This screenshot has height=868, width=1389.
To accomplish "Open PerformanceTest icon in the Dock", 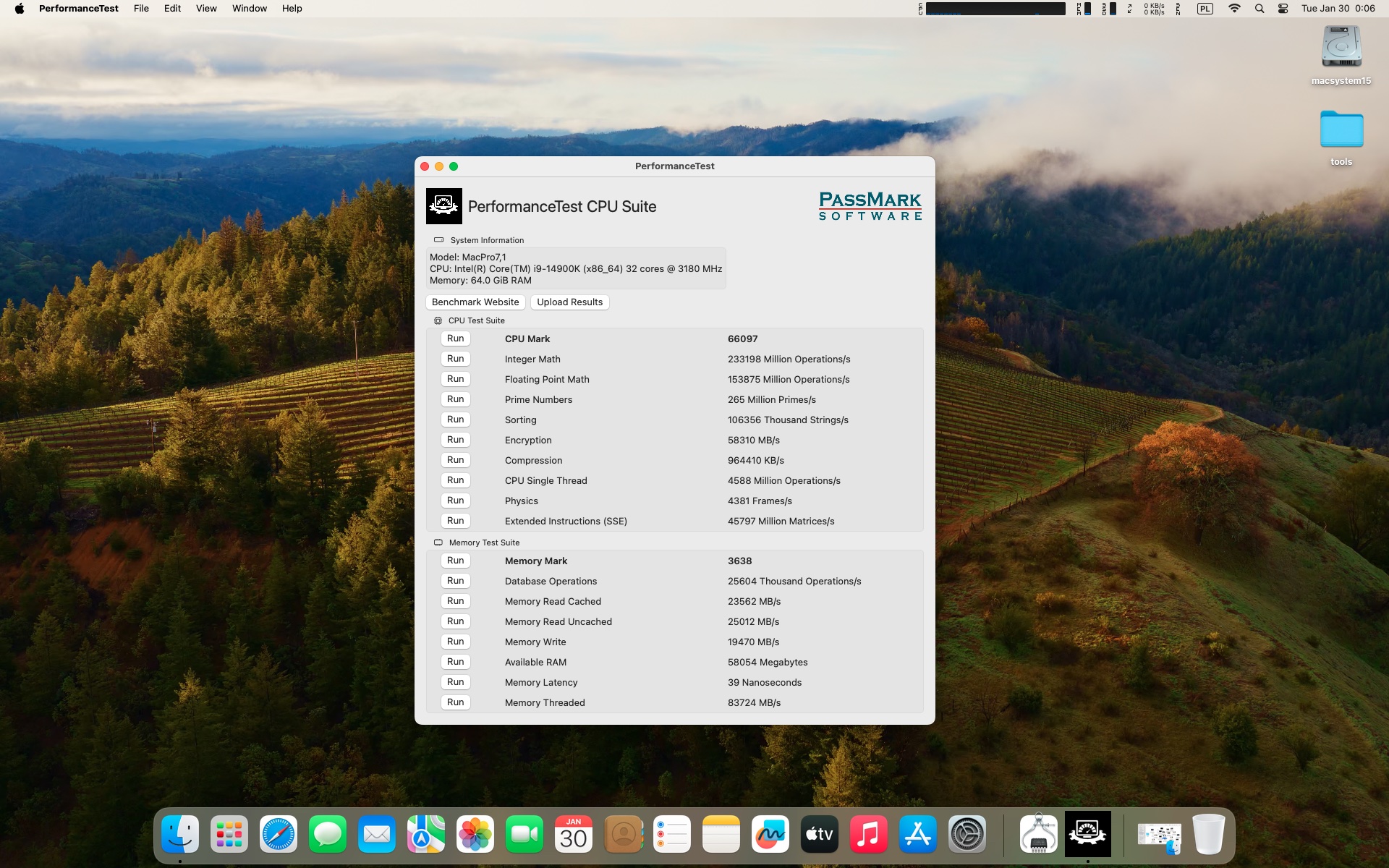I will pos(1087,834).
